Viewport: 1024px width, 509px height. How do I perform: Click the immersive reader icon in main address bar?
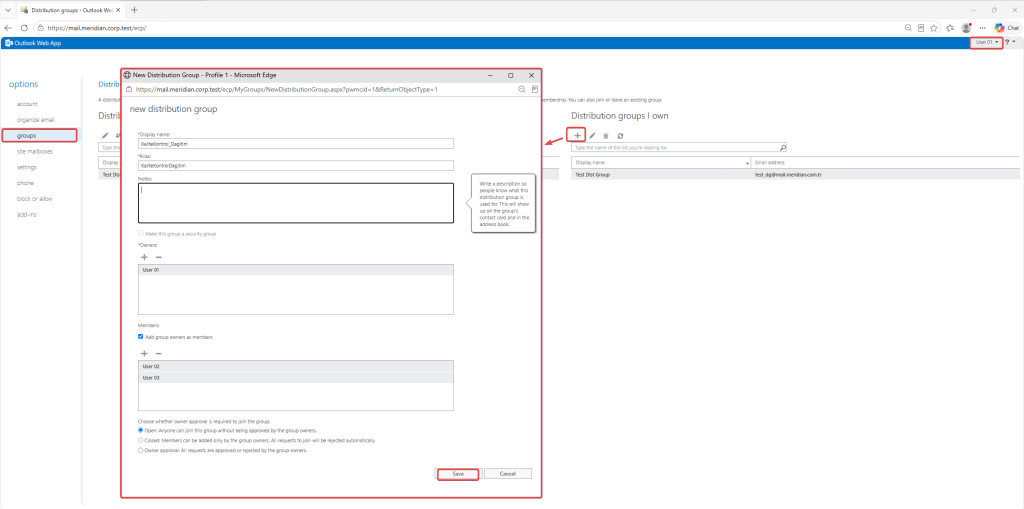[921, 28]
